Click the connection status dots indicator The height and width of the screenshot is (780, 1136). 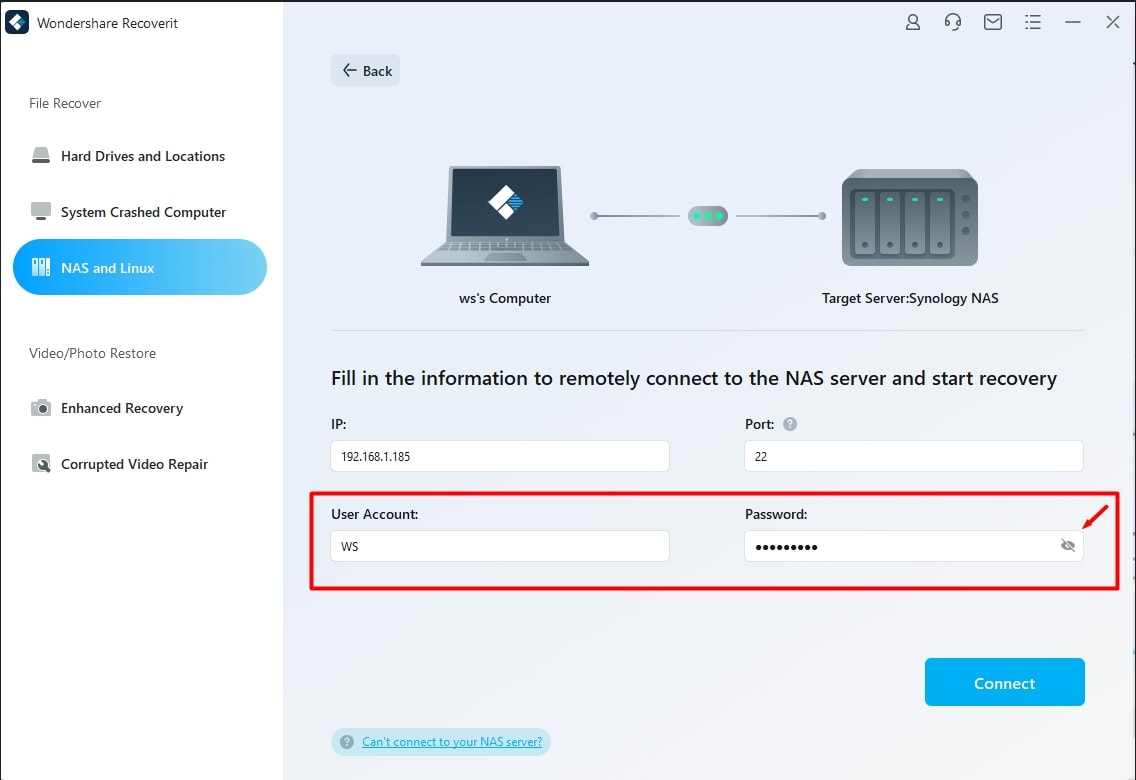point(708,216)
